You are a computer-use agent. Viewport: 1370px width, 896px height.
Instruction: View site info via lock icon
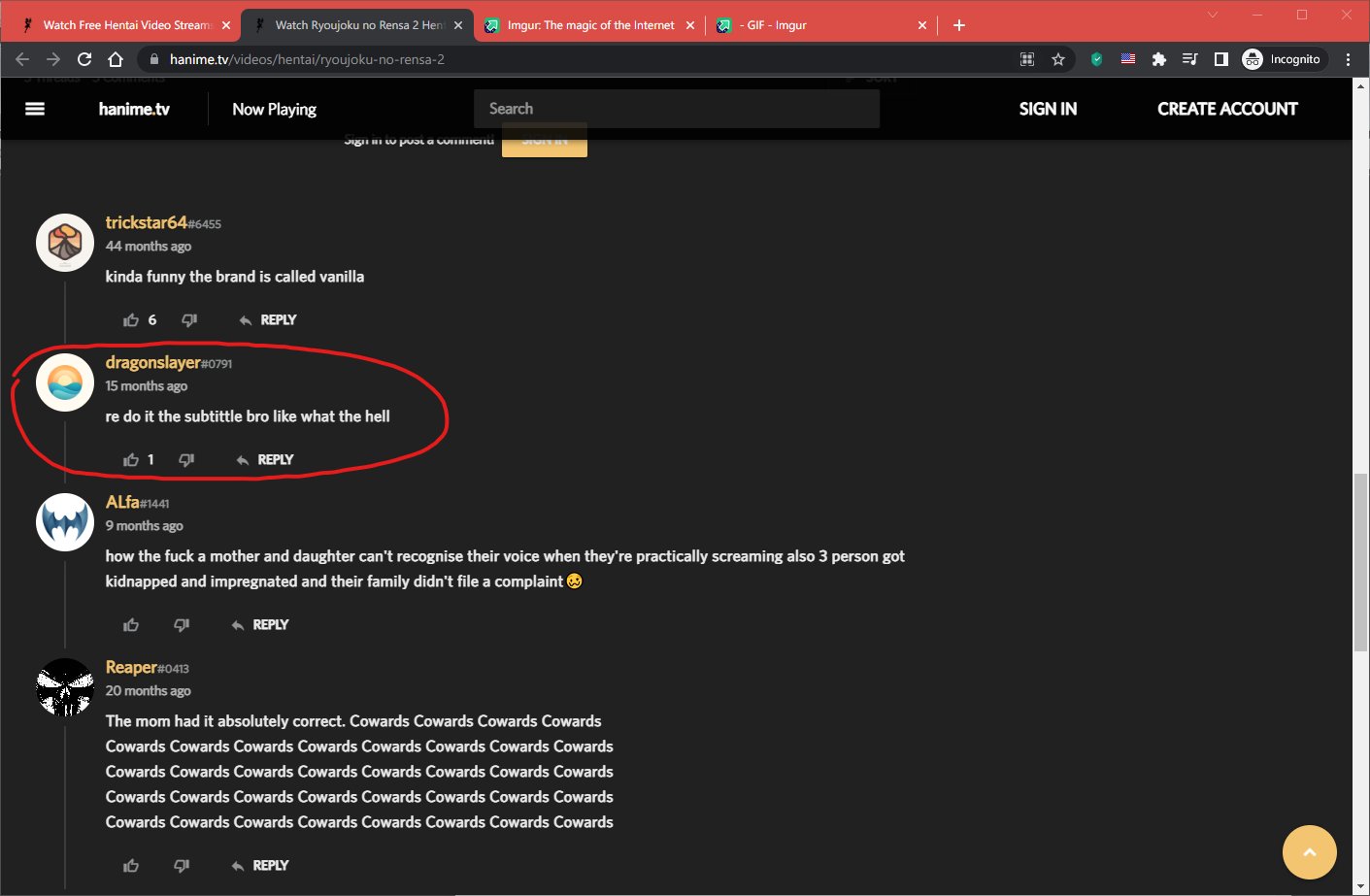click(153, 59)
